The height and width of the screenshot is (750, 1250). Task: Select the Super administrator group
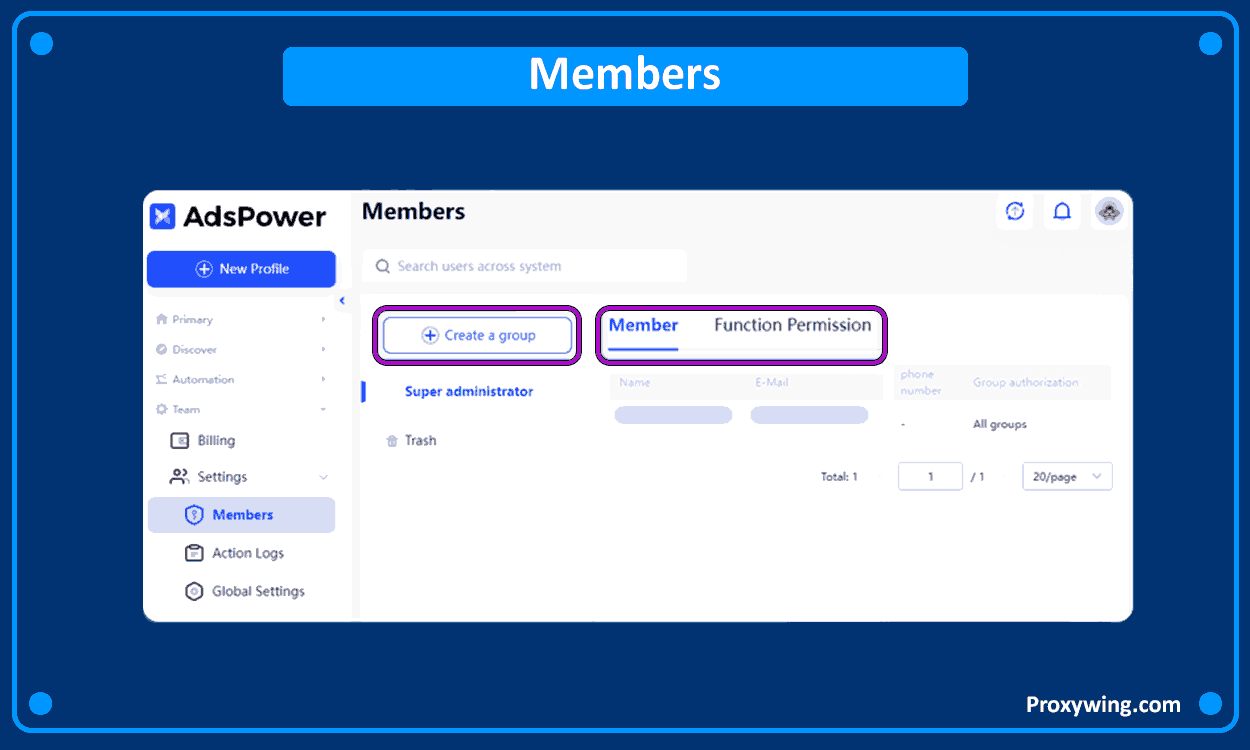click(x=469, y=391)
